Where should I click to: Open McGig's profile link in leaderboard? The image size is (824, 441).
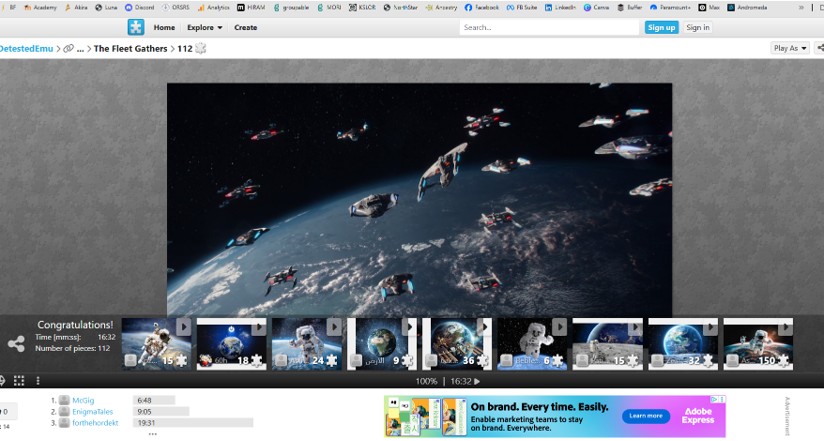pos(81,400)
